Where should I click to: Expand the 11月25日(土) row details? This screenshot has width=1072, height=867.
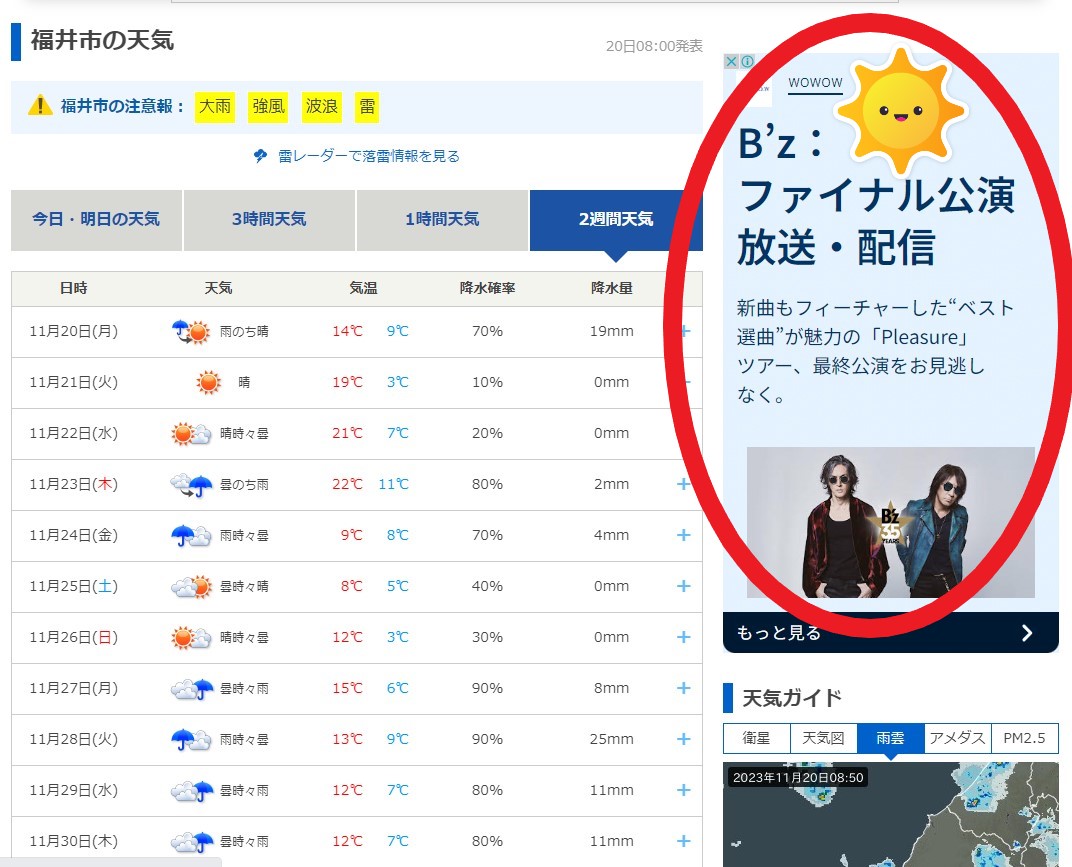(x=683, y=586)
